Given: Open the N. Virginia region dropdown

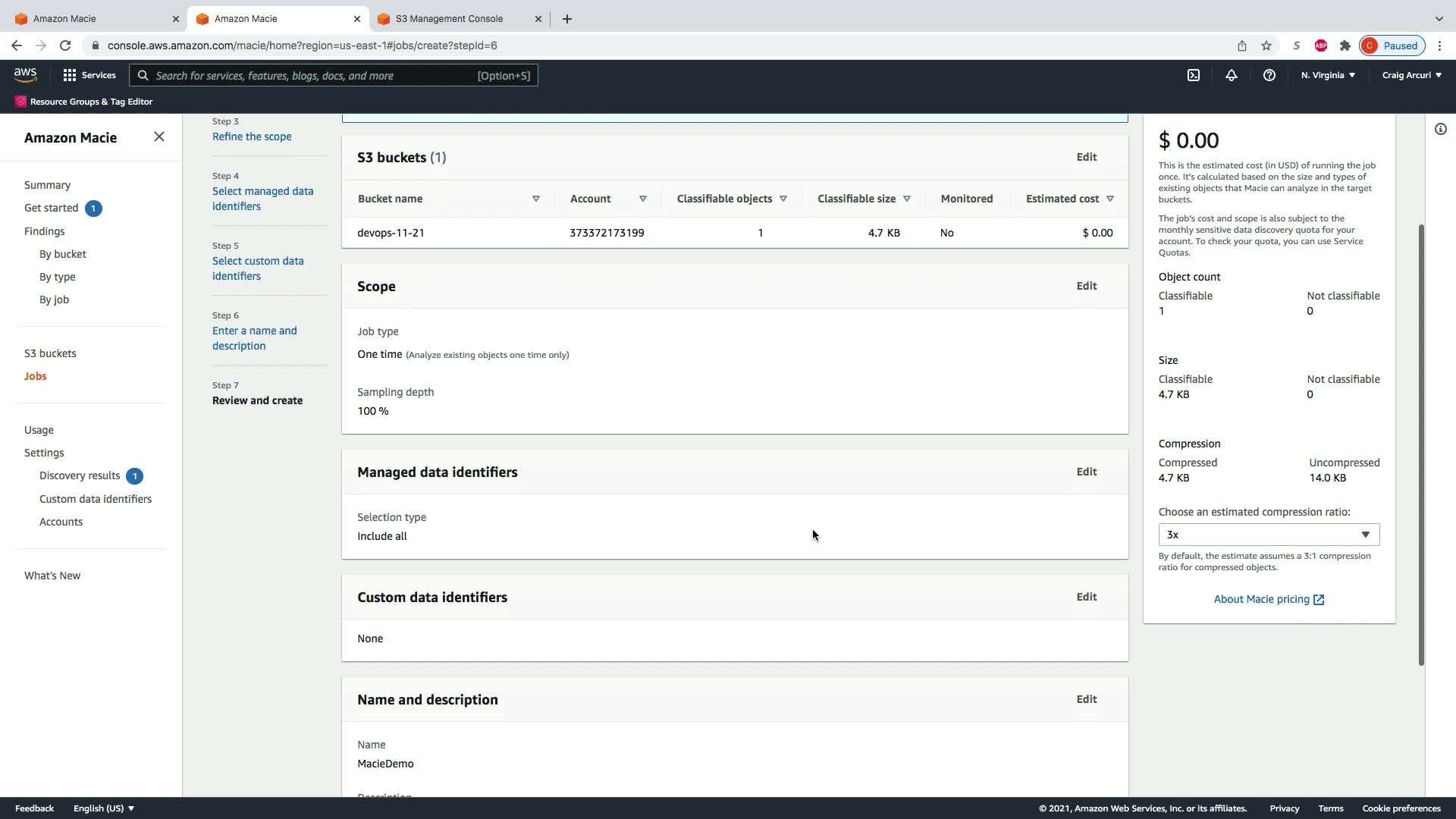Looking at the screenshot, I should click(x=1327, y=75).
